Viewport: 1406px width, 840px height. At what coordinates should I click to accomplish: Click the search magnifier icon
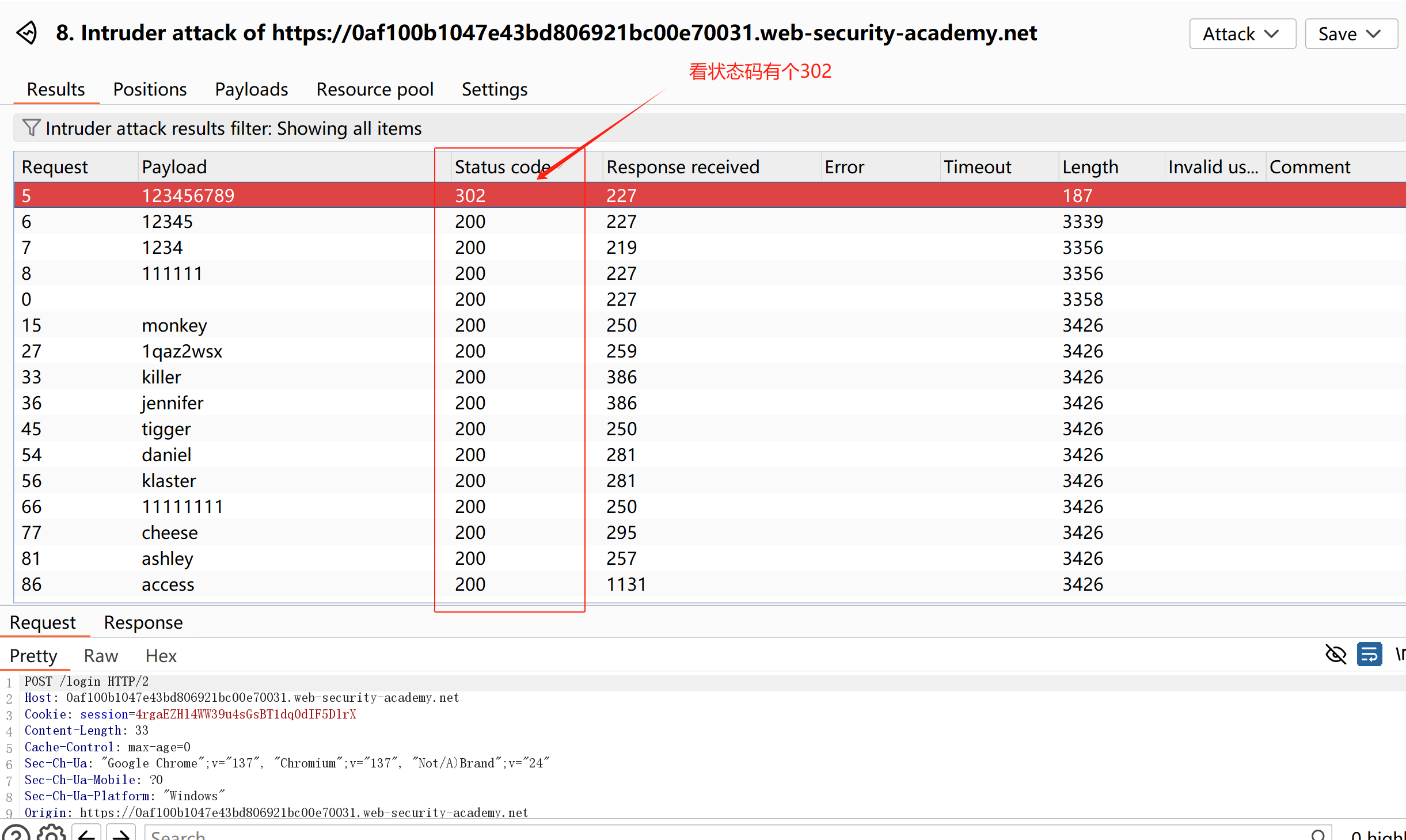coord(1318,834)
